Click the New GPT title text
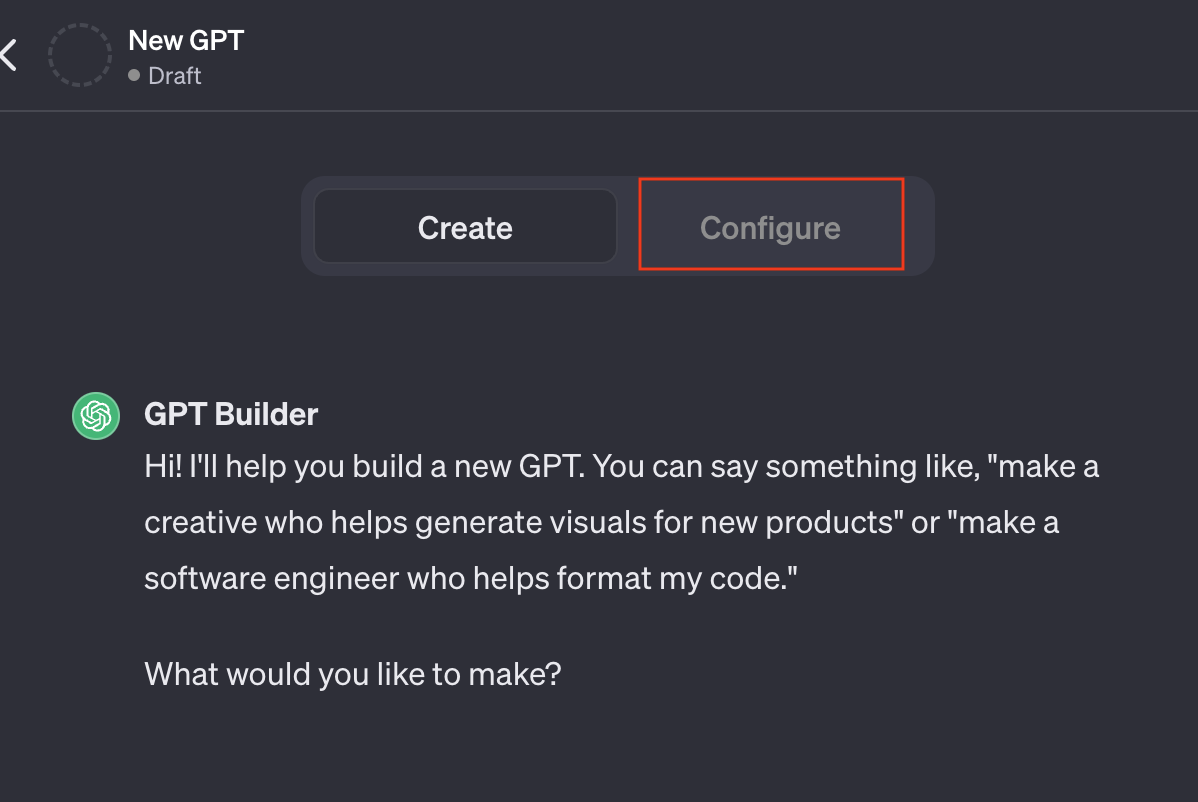The image size is (1198, 802). point(185,40)
